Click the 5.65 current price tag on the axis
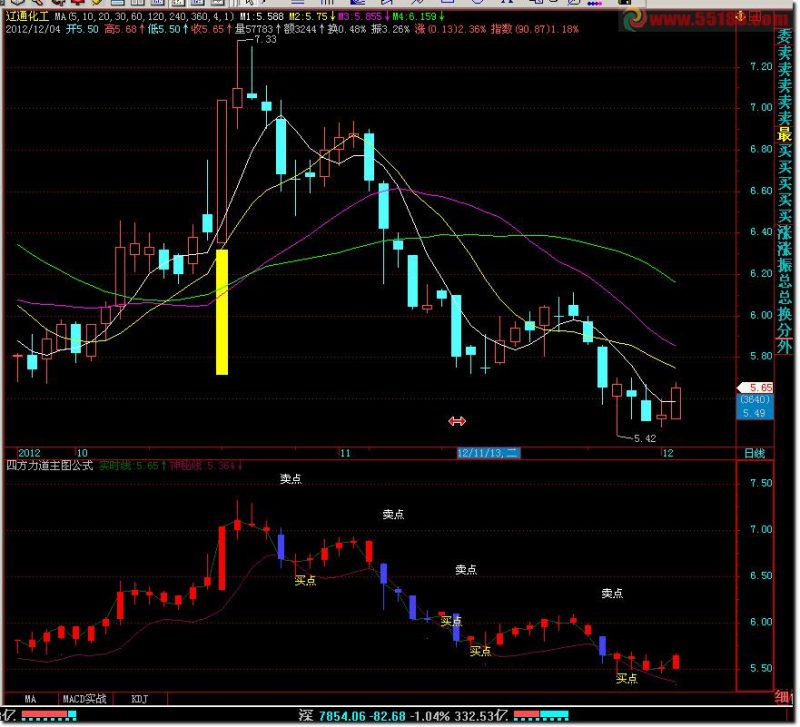800x727 pixels. pyautogui.click(x=757, y=388)
